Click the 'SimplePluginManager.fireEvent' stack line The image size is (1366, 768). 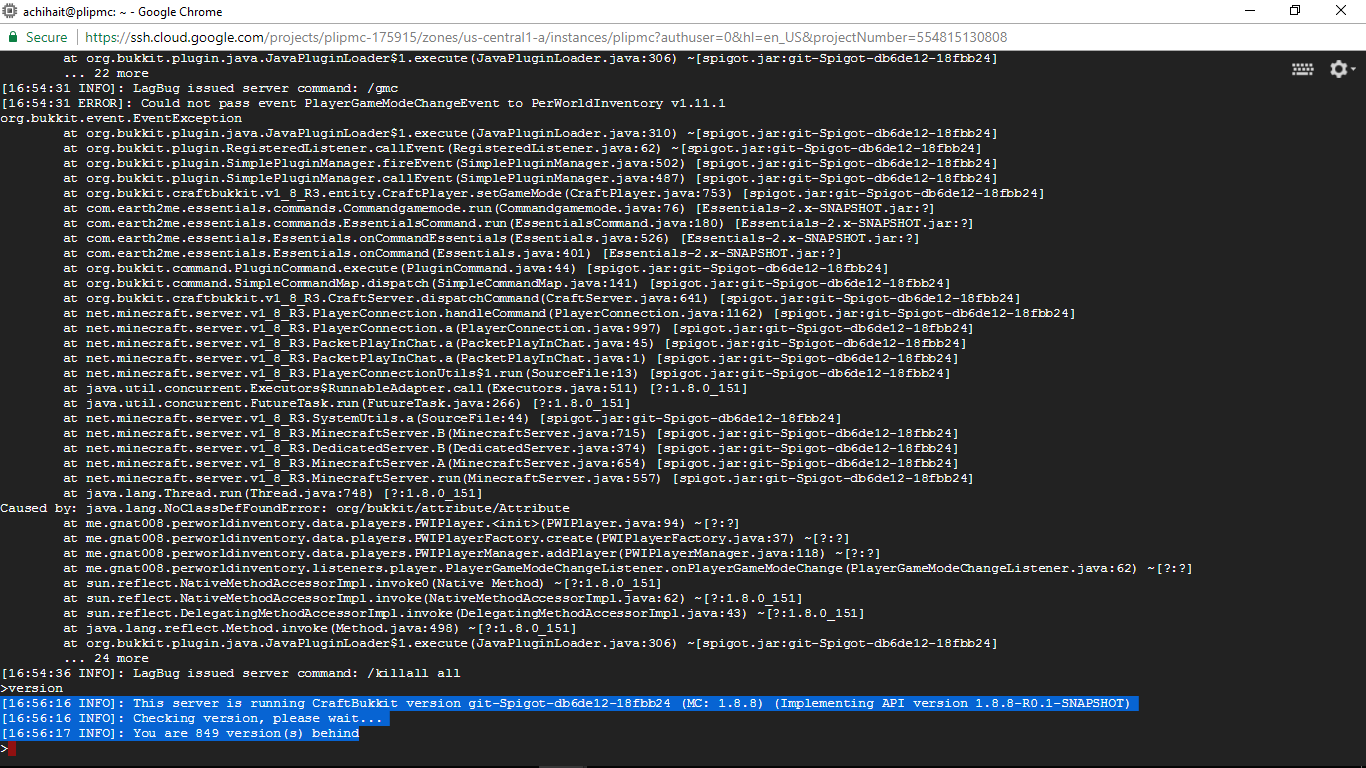coord(530,163)
